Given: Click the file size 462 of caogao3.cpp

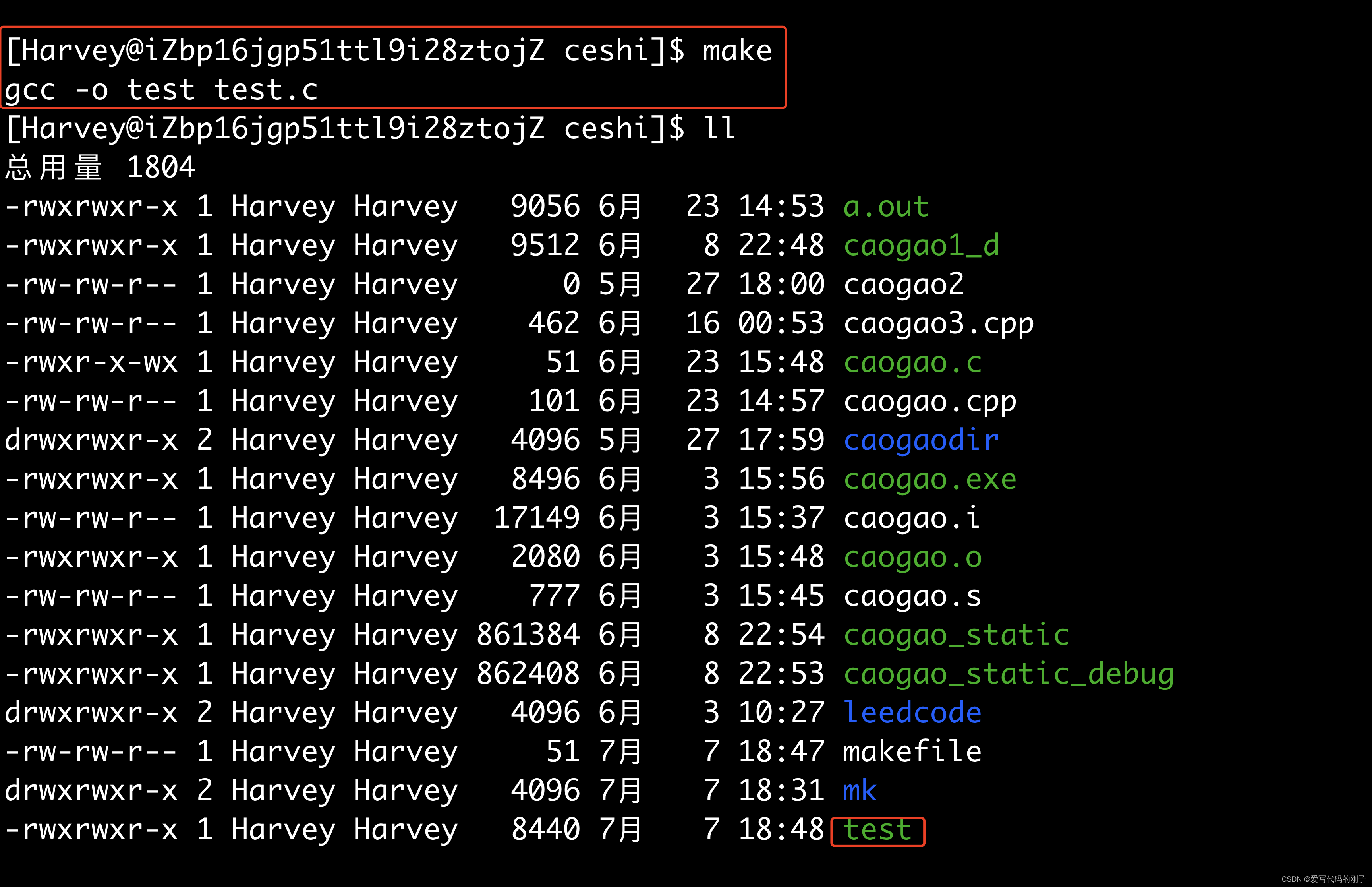Looking at the screenshot, I should [x=554, y=324].
